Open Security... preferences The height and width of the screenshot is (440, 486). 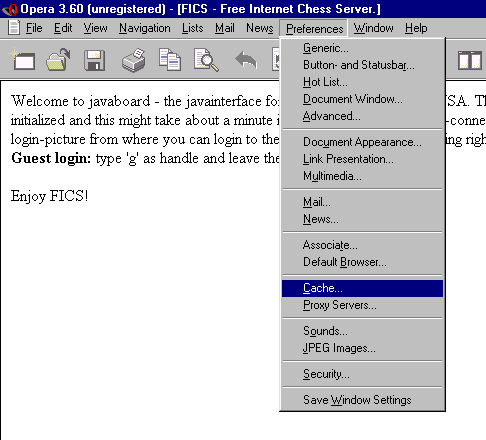[x=362, y=374]
